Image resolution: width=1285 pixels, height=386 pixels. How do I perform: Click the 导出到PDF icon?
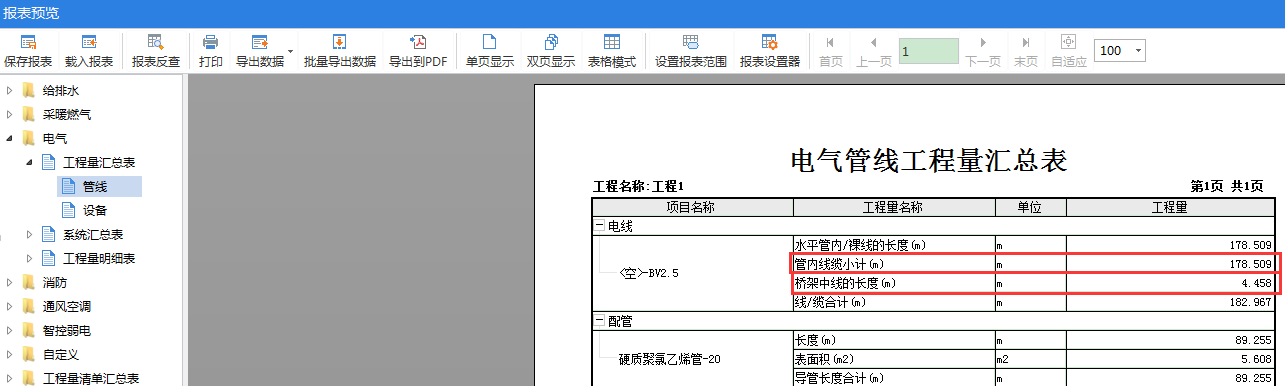pos(418,43)
